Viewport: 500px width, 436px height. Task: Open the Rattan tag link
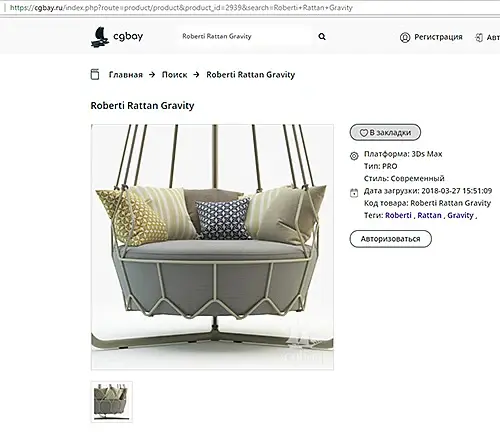pyautogui.click(x=429, y=215)
